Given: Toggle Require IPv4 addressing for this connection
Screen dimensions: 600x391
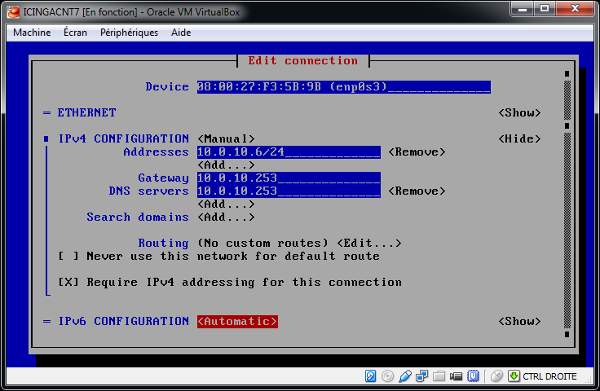Looking at the screenshot, I should [x=68, y=282].
